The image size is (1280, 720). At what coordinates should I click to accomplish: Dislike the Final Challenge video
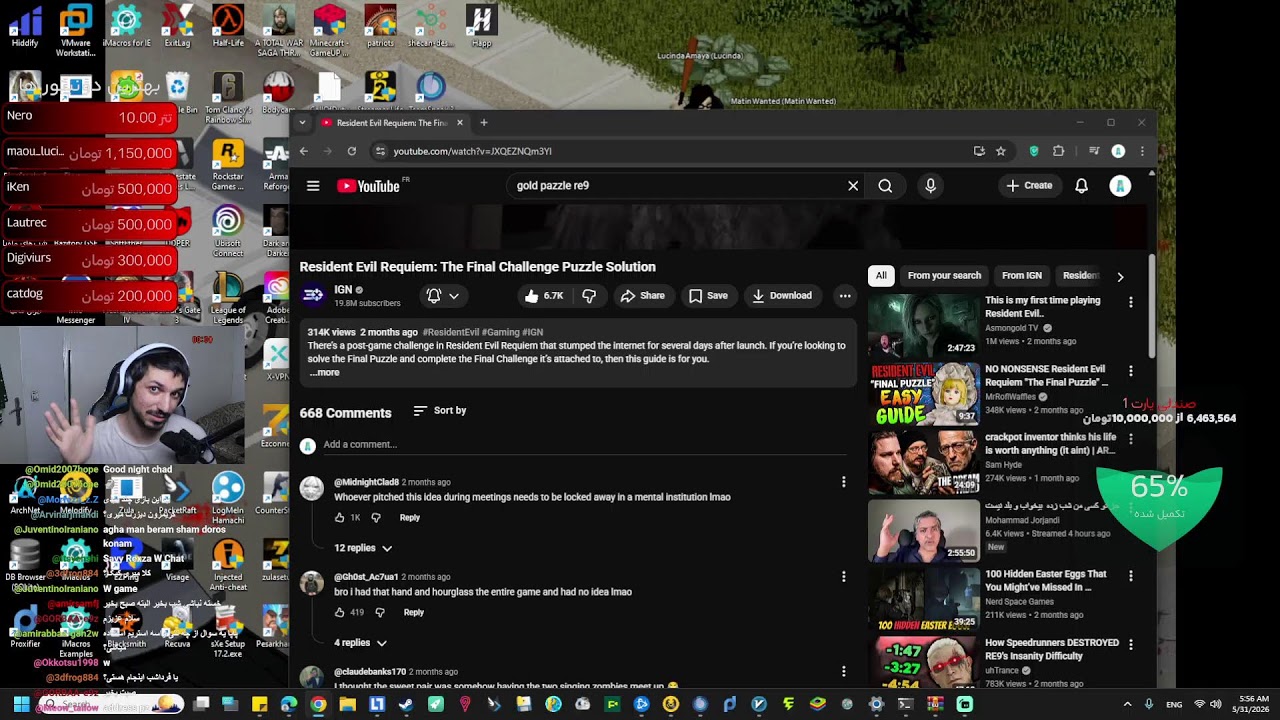[589, 296]
